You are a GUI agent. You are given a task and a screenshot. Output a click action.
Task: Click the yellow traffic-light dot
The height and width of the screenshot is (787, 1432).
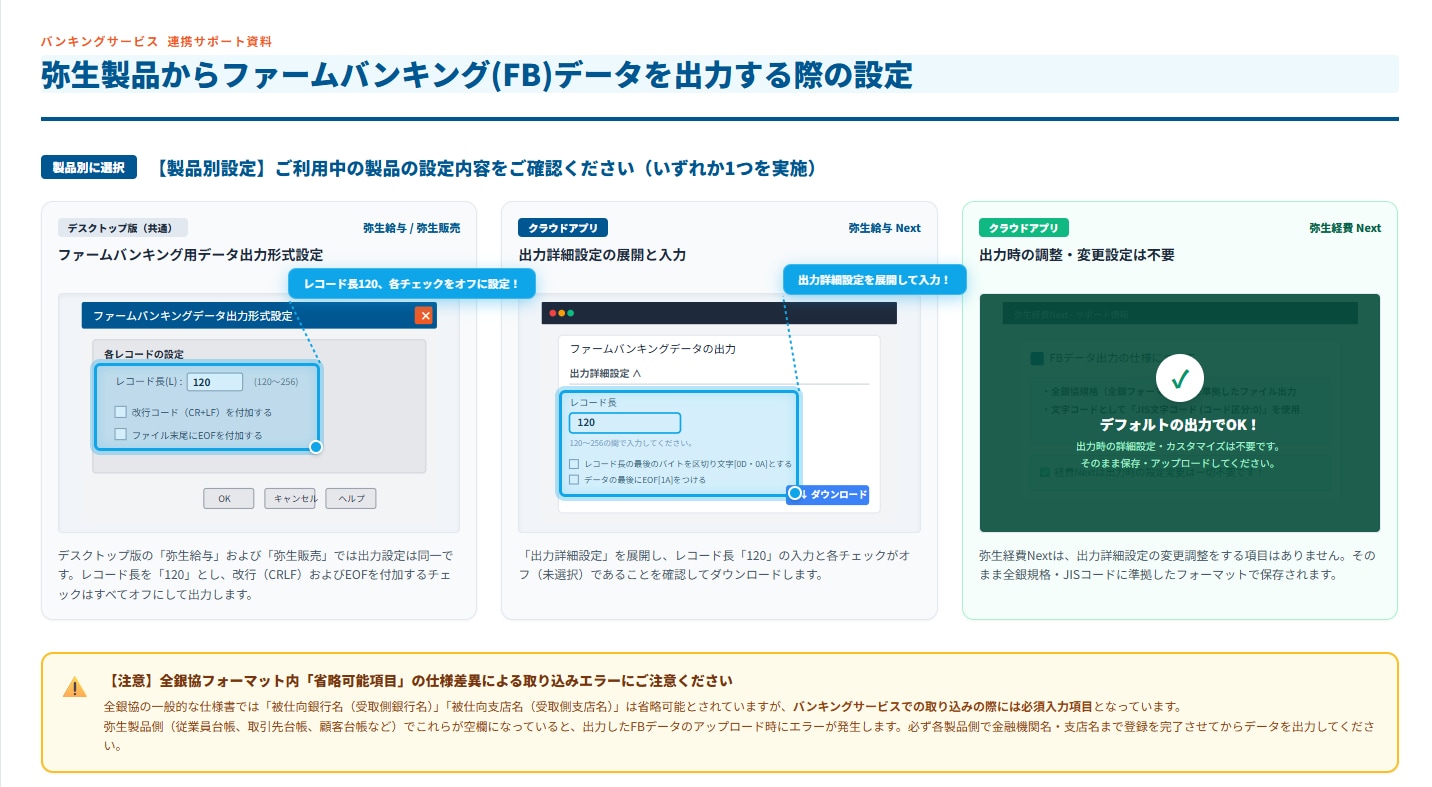[561, 313]
